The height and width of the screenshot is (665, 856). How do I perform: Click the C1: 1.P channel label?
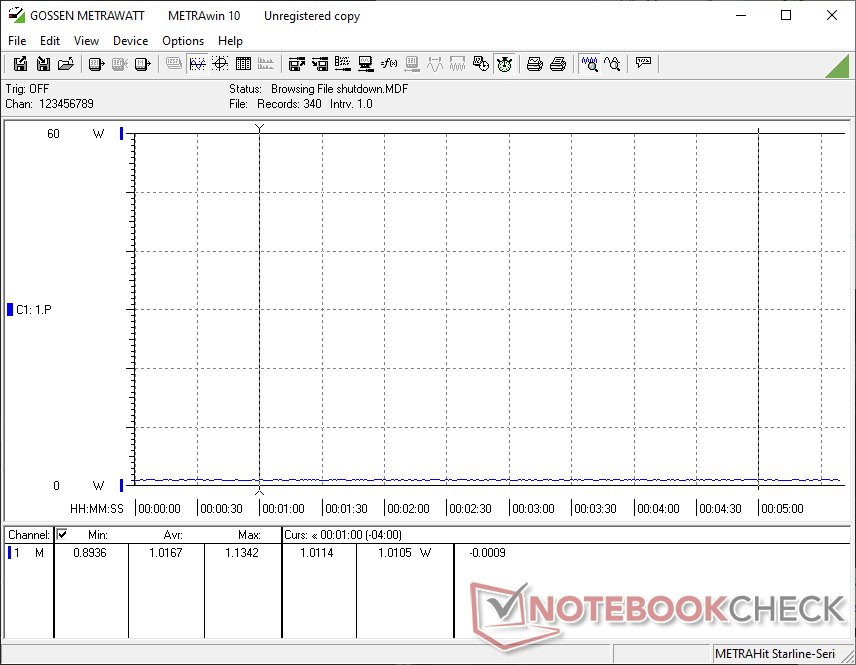coord(34,310)
